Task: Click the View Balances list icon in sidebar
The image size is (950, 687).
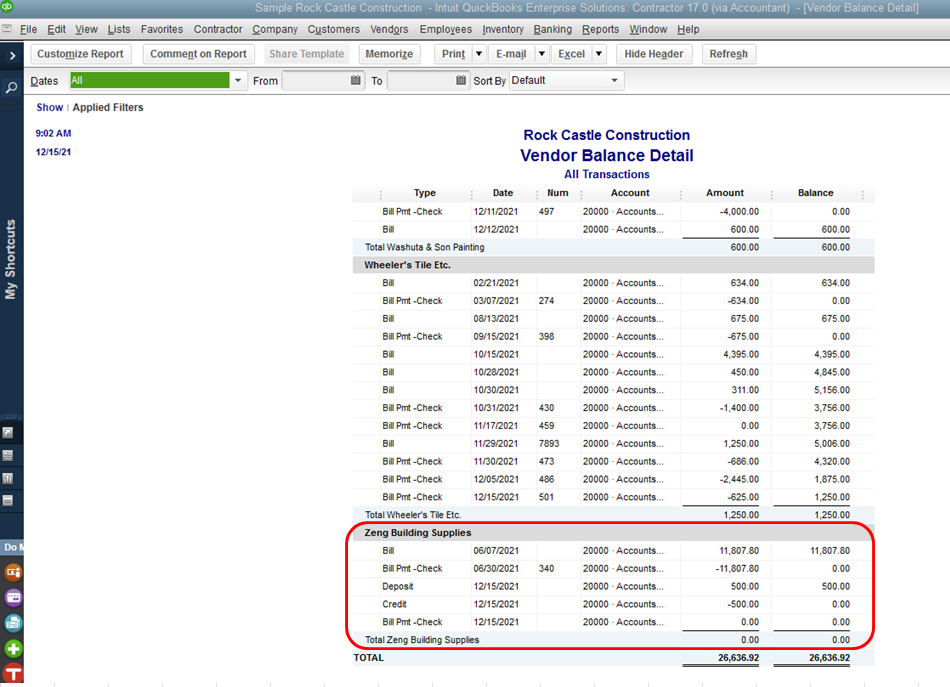Action: pyautogui.click(x=8, y=455)
